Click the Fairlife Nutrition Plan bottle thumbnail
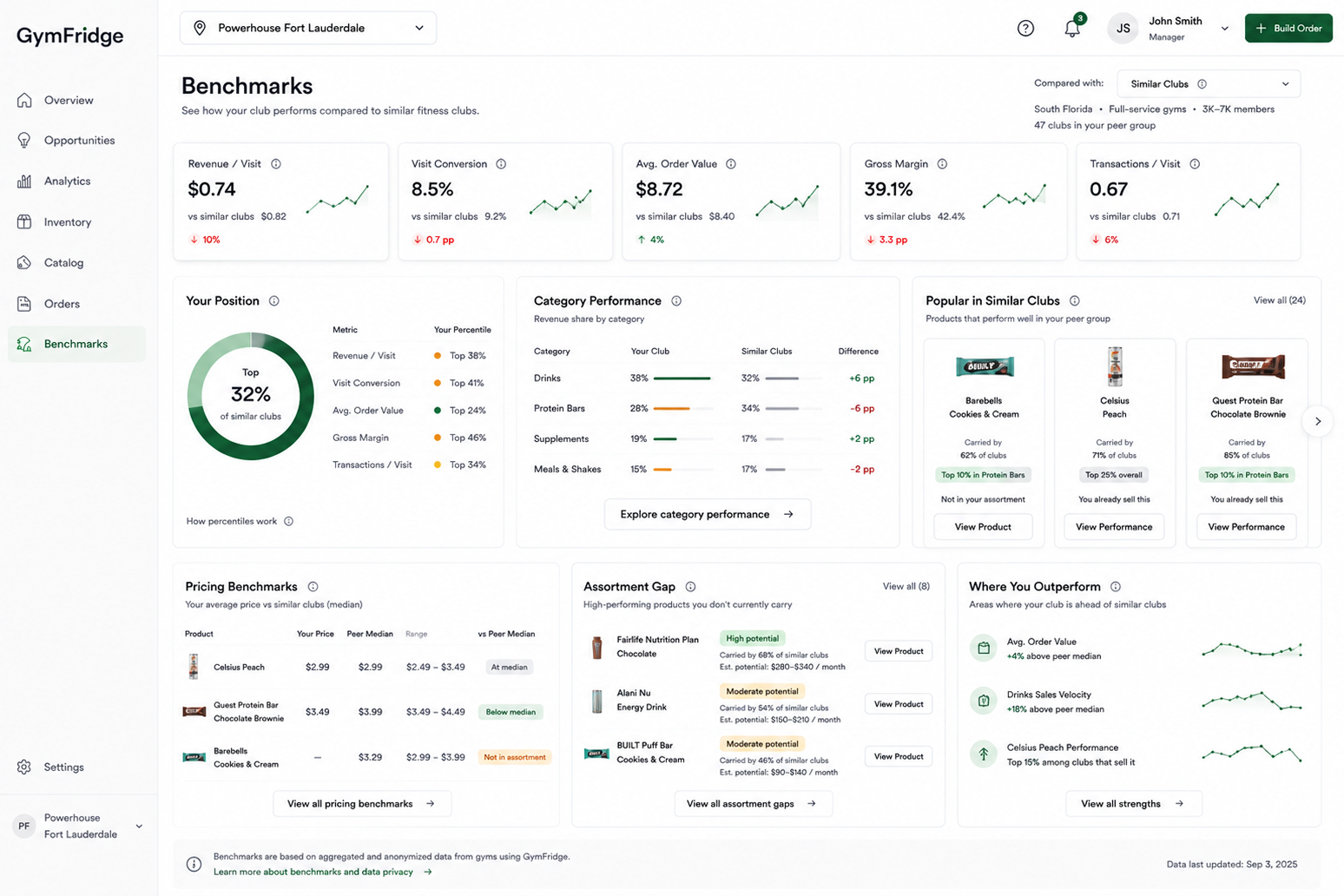The height and width of the screenshot is (896, 1344). [596, 647]
